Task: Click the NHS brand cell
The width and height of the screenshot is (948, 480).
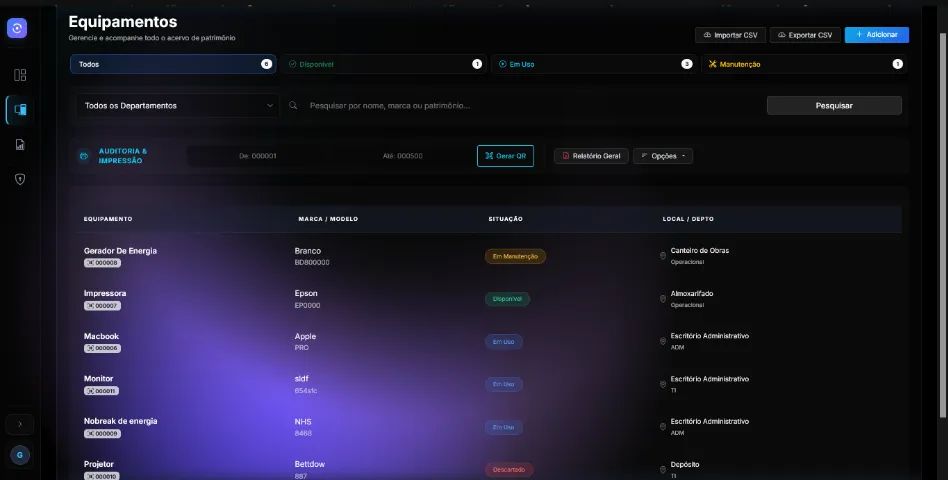Action: [303, 421]
